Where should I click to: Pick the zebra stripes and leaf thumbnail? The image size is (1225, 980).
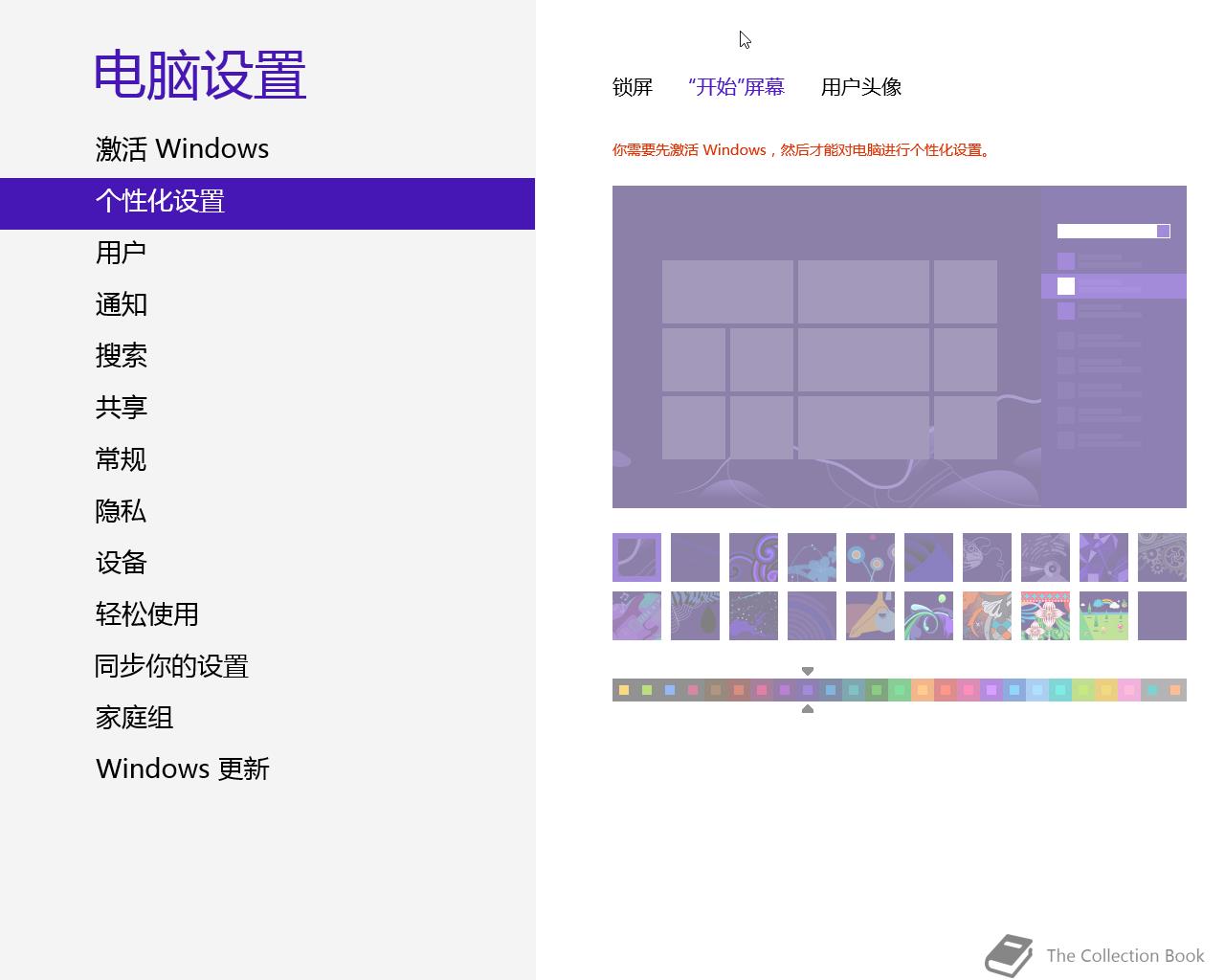click(x=695, y=615)
